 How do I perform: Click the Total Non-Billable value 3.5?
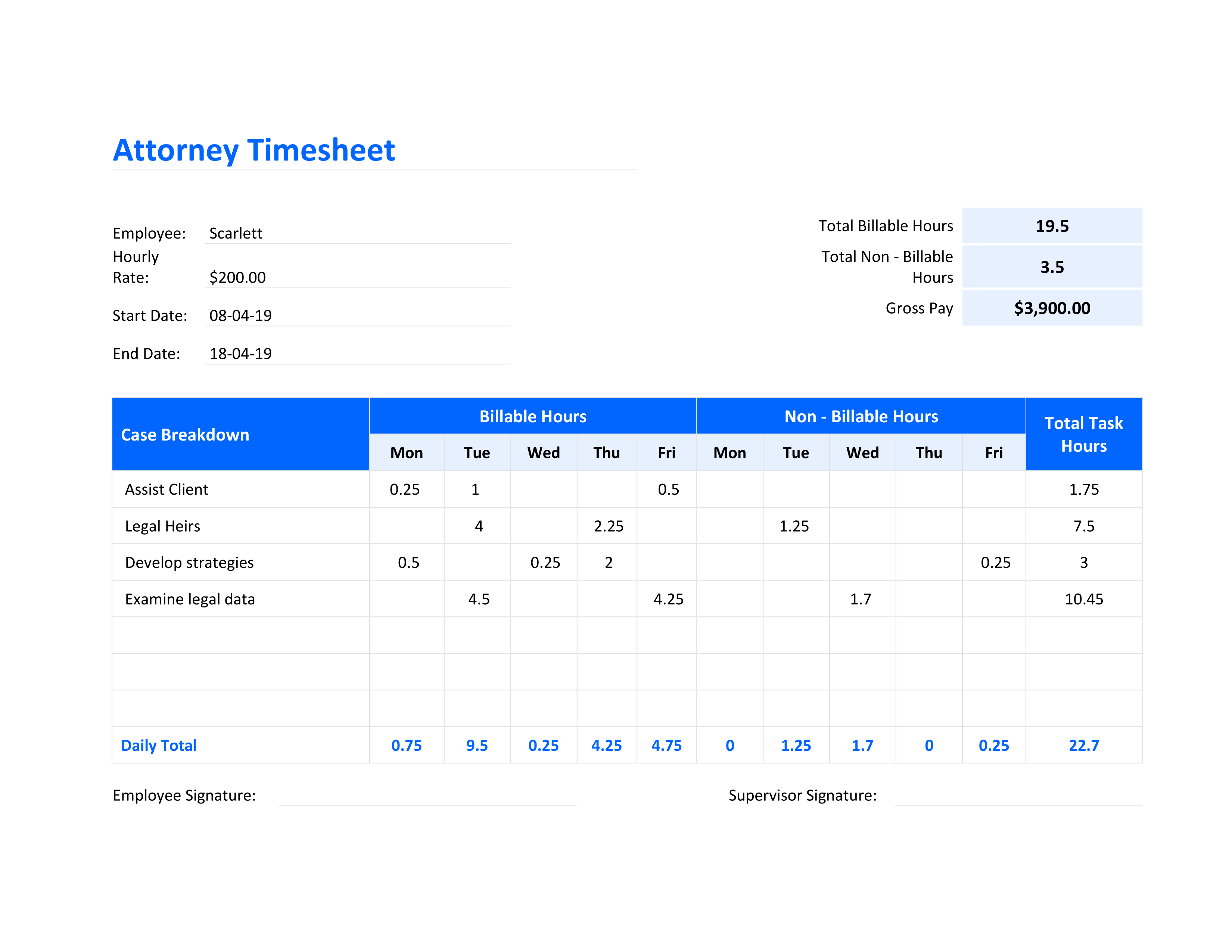(x=1052, y=267)
